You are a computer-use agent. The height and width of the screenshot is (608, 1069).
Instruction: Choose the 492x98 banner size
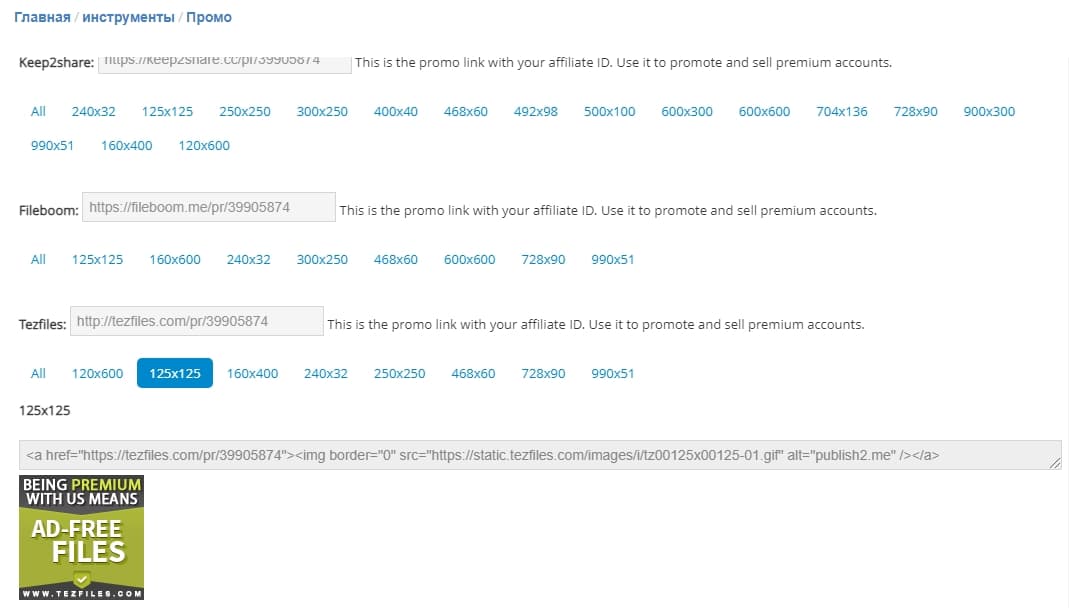point(536,111)
